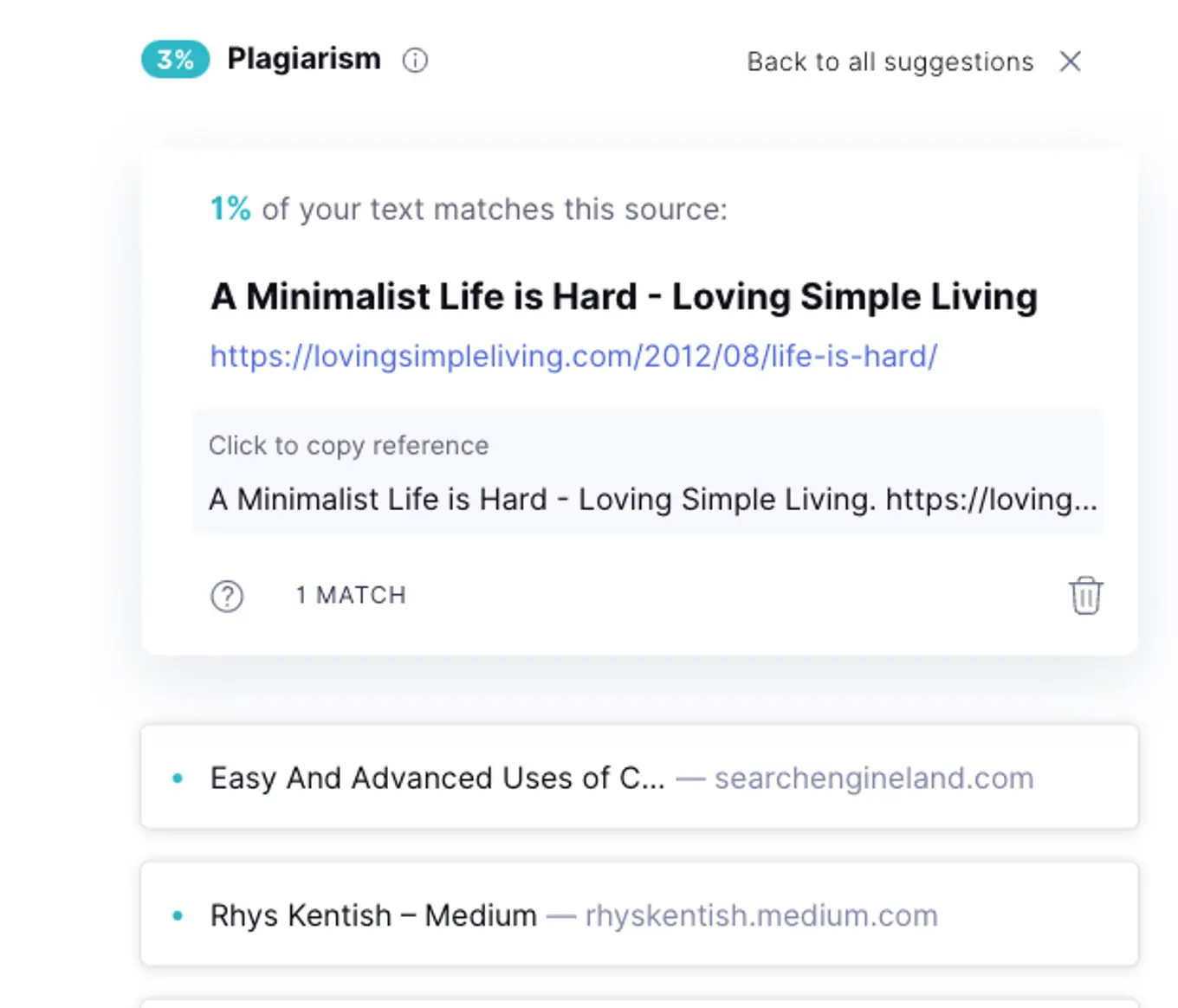Close the plagiarism panel with X icon
The width and height of the screenshot is (1178, 1008).
pos(1071,61)
